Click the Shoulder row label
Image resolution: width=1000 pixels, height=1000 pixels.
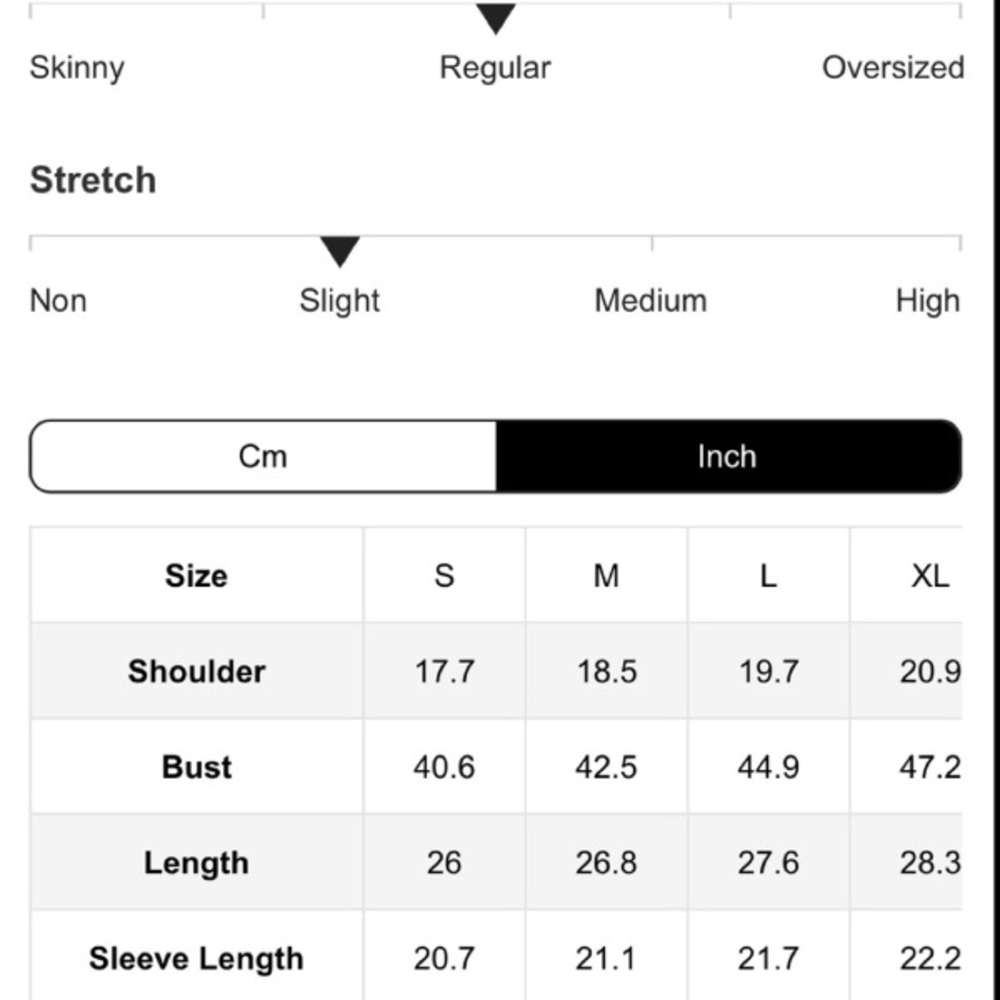196,671
